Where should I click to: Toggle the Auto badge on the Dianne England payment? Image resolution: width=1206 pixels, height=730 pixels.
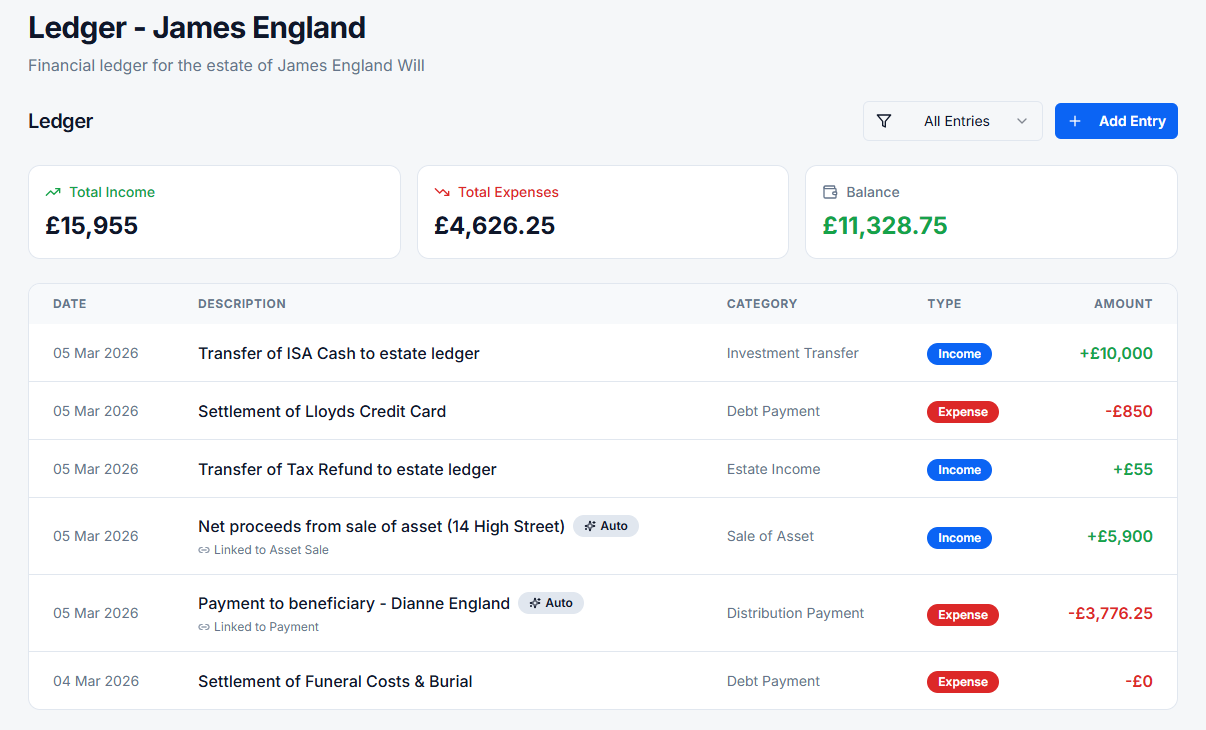click(x=551, y=602)
